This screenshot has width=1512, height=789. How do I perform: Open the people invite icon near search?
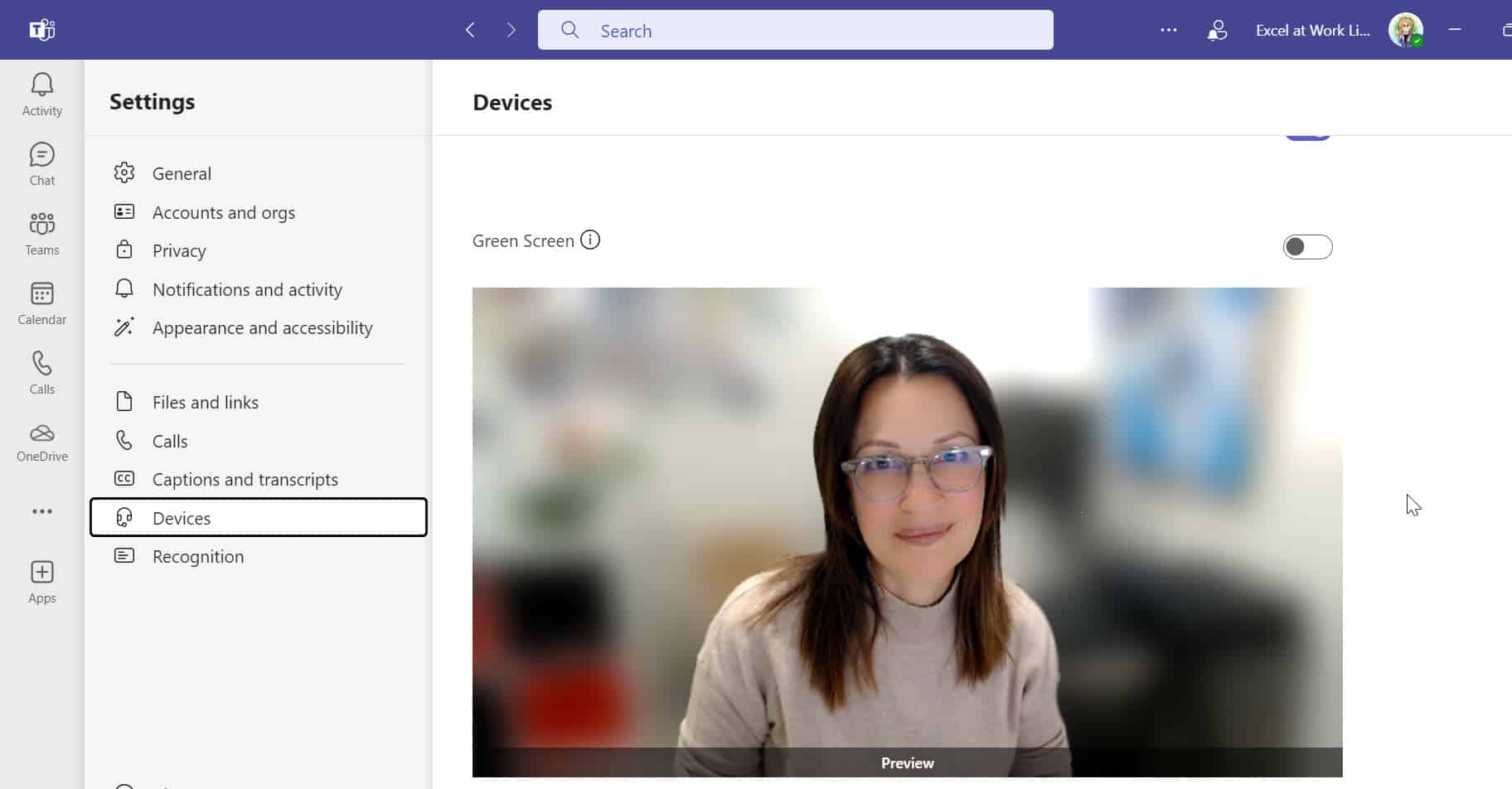1216,30
